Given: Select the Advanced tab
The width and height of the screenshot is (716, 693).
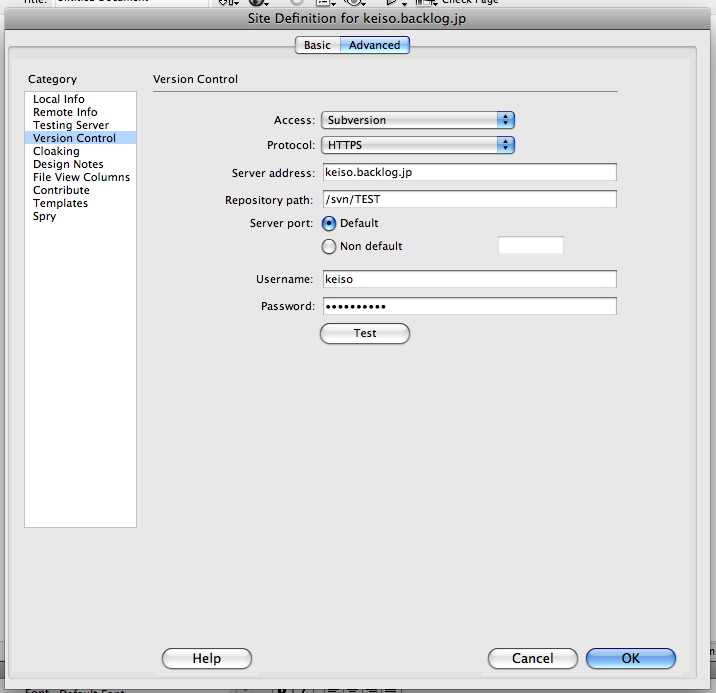Looking at the screenshot, I should [x=374, y=45].
